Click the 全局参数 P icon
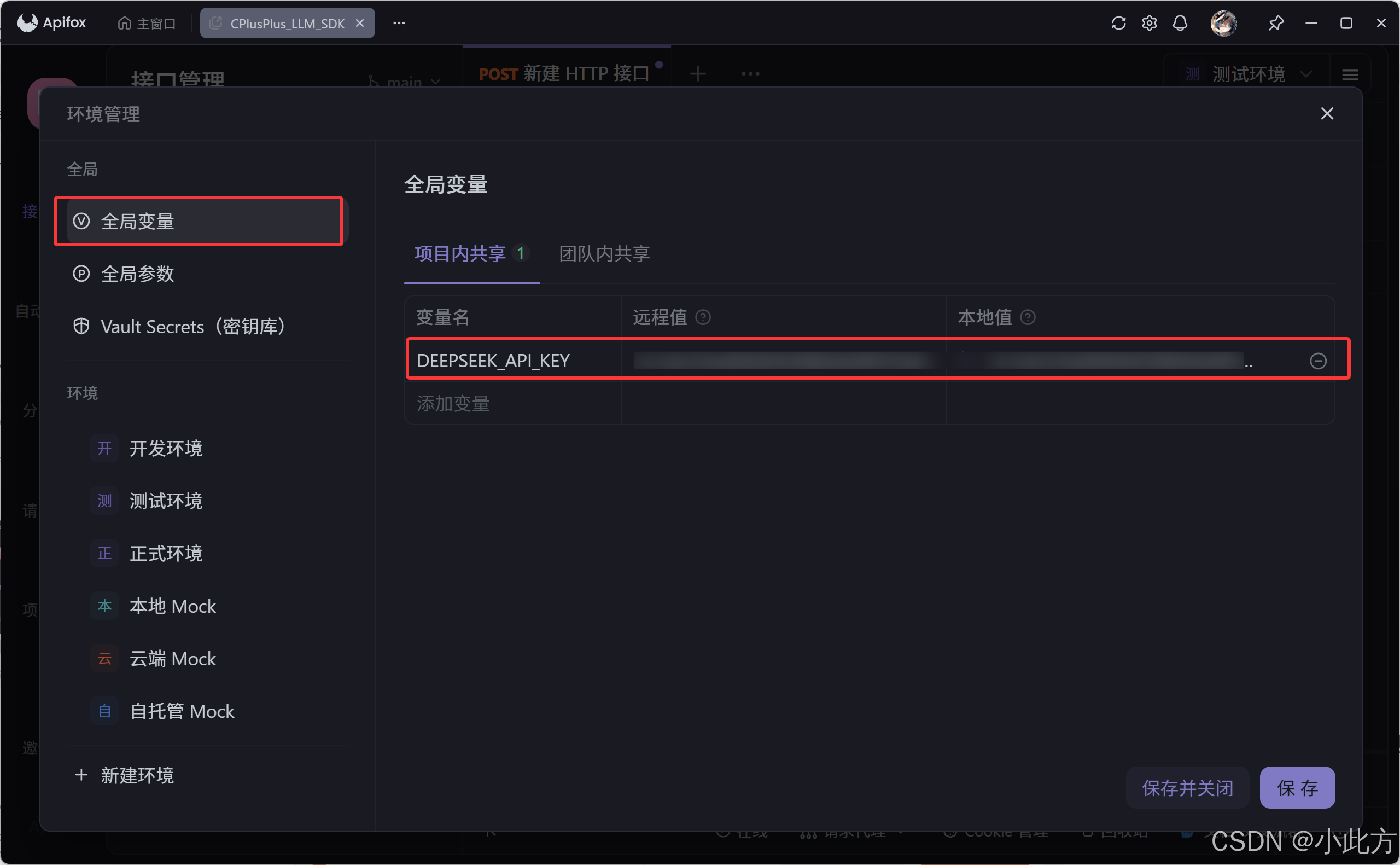The image size is (1400, 865). 81,274
